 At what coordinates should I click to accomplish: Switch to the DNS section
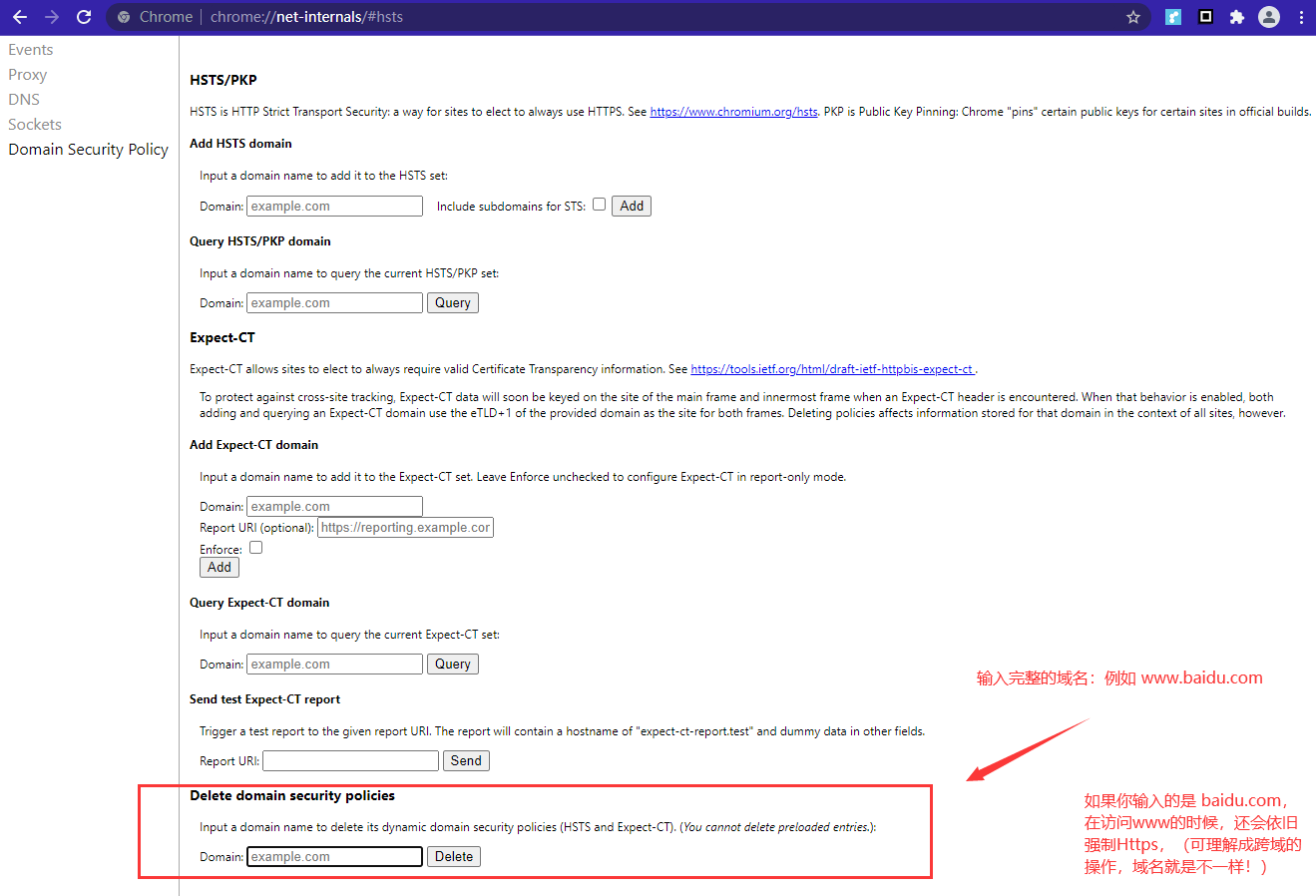tap(24, 100)
